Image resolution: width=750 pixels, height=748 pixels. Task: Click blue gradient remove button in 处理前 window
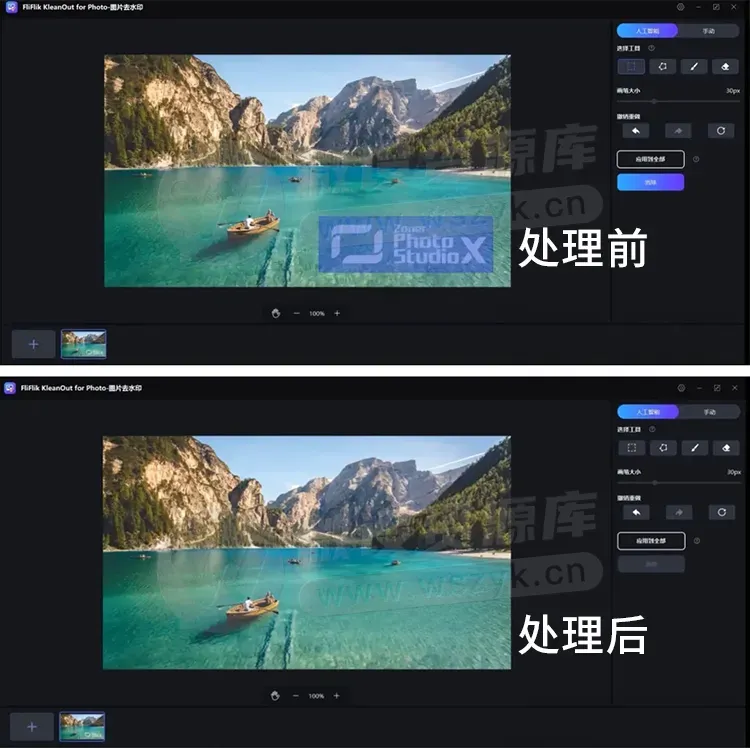(651, 182)
